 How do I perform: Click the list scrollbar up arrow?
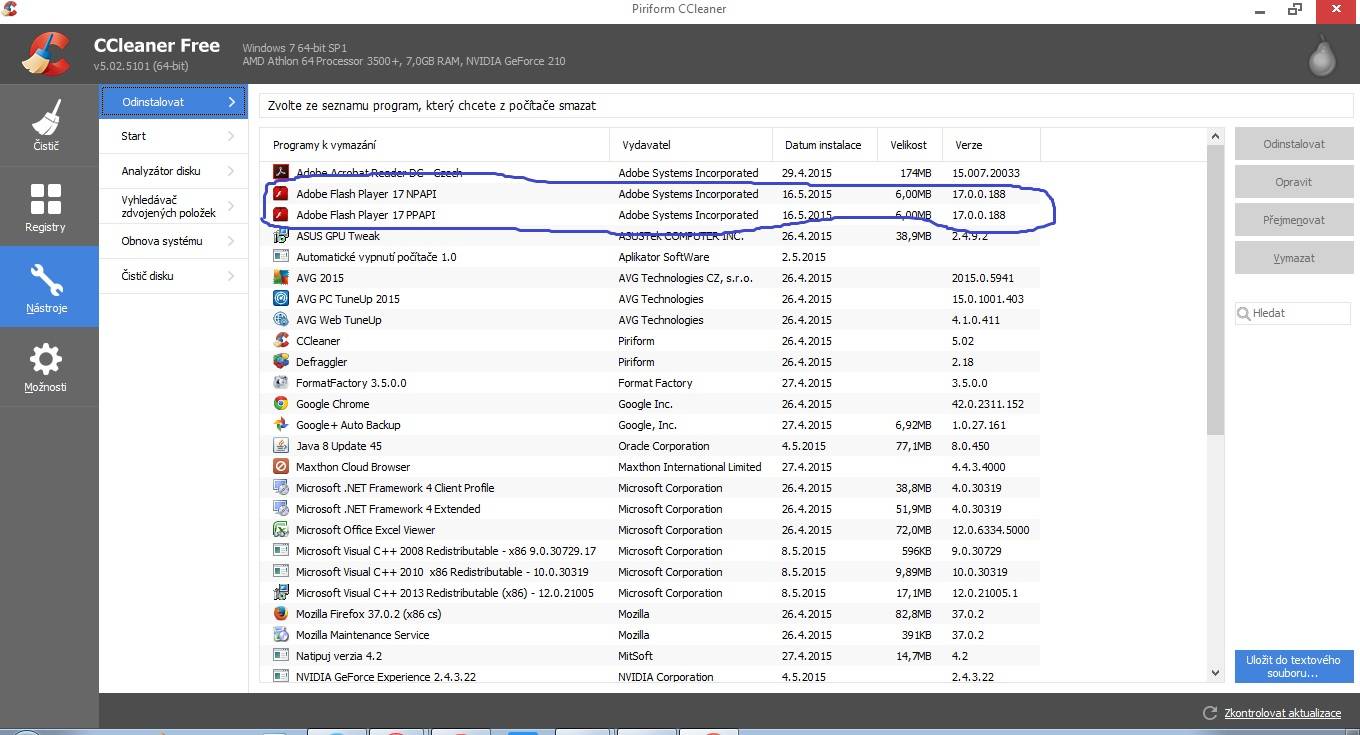pos(1216,137)
